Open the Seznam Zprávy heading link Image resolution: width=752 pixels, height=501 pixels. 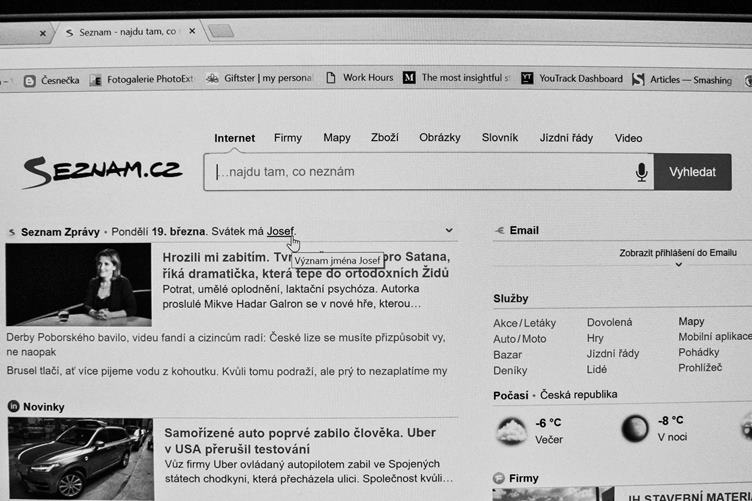pos(60,232)
